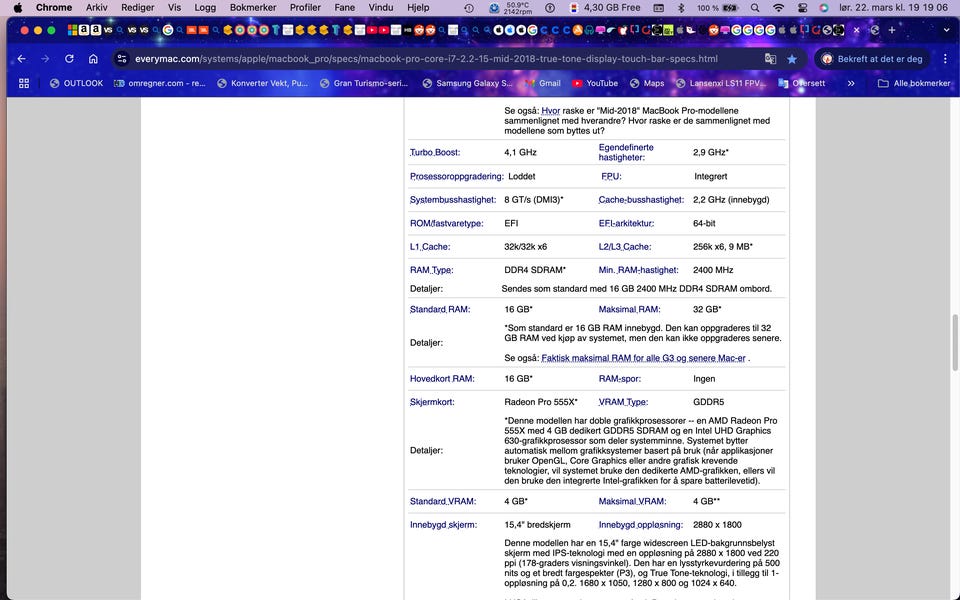Open Control Center from menu bar
The image size is (960, 600).
[x=803, y=8]
